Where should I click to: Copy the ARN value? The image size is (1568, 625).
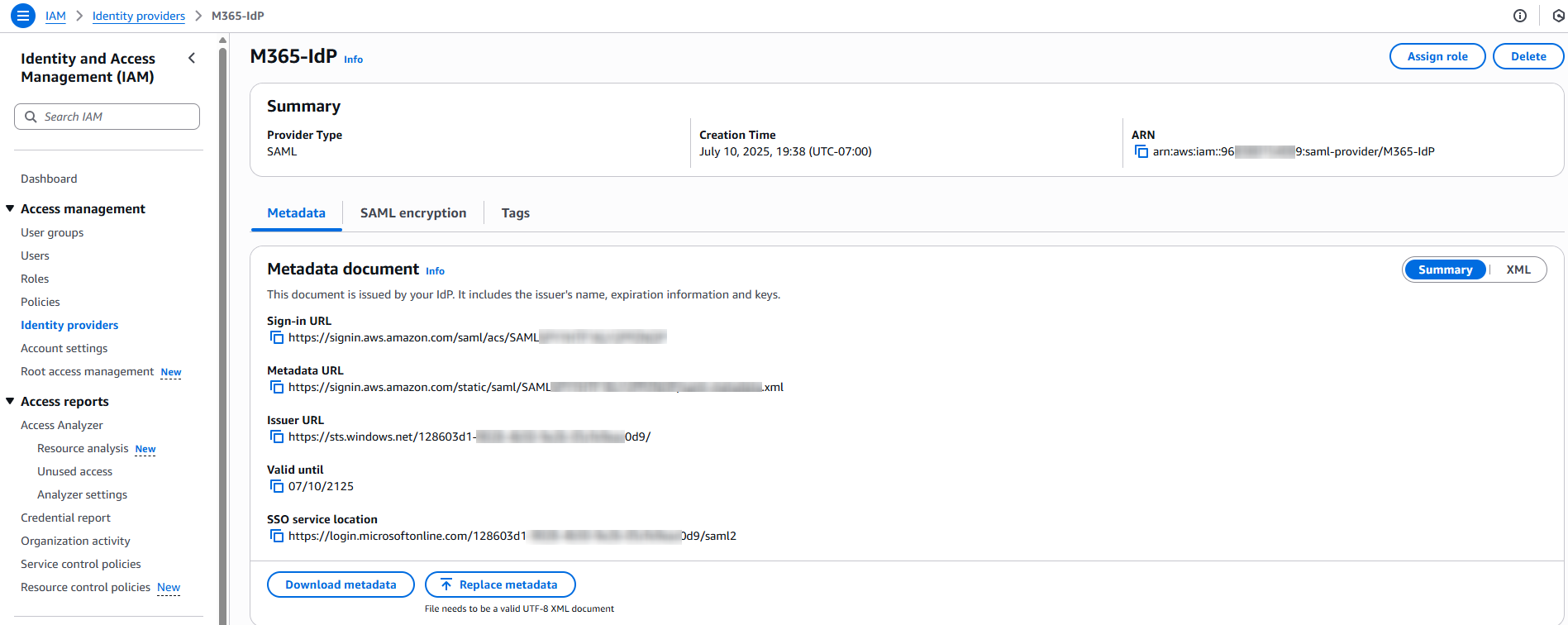coord(1141,151)
